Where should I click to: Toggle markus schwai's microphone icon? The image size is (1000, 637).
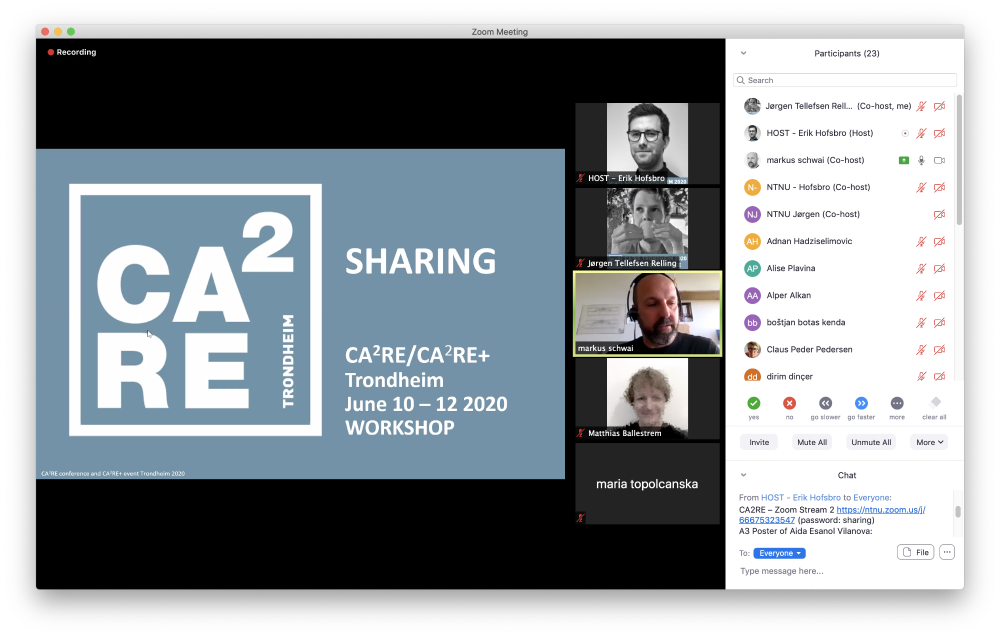click(x=922, y=160)
